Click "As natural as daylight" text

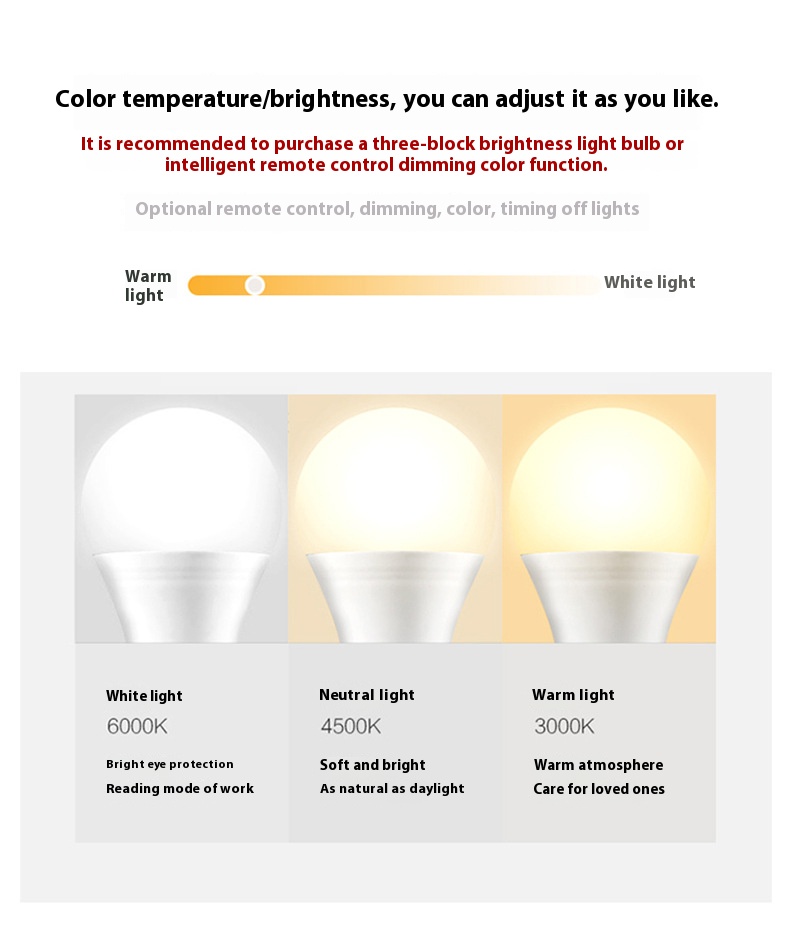(x=392, y=789)
